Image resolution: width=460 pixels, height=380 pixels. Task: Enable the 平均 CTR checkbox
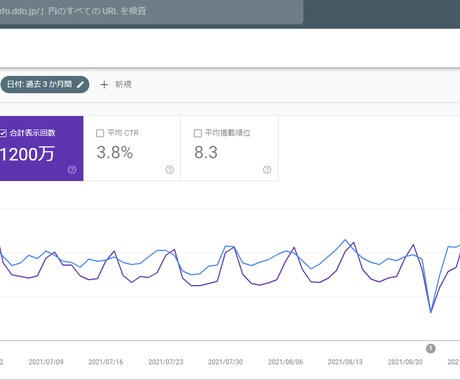coord(100,133)
